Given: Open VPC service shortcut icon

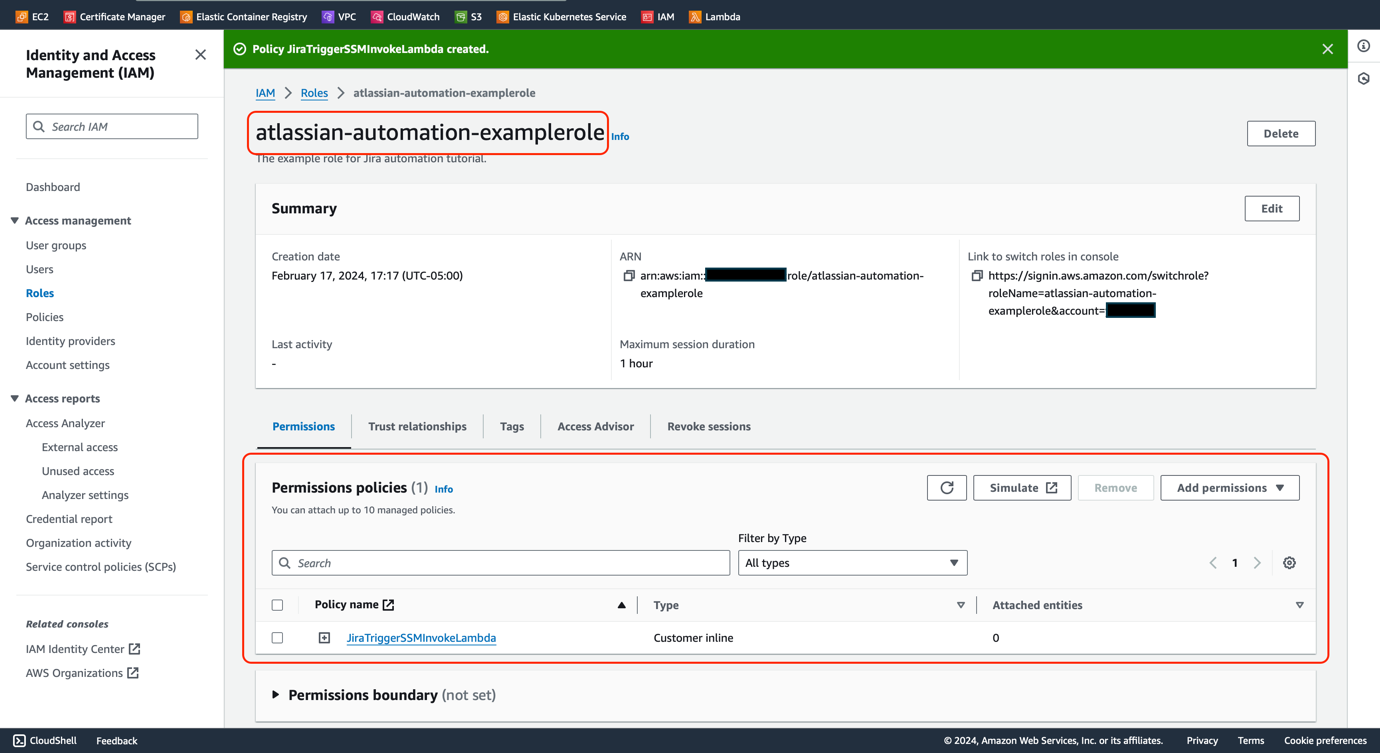Looking at the screenshot, I should tap(328, 16).
